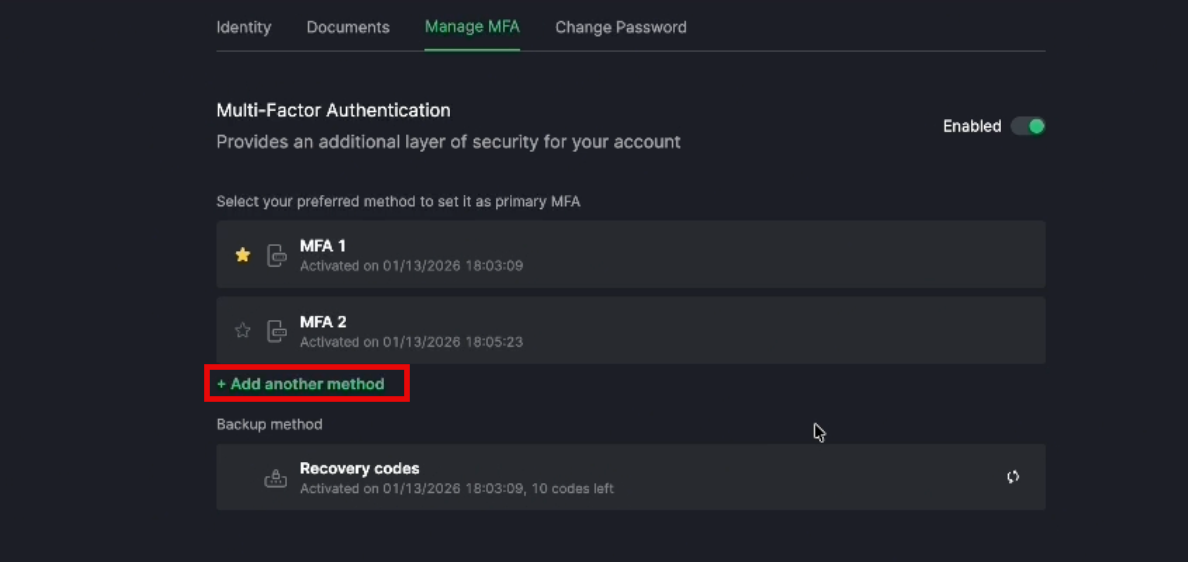Select the MFA 1 method row

630,254
